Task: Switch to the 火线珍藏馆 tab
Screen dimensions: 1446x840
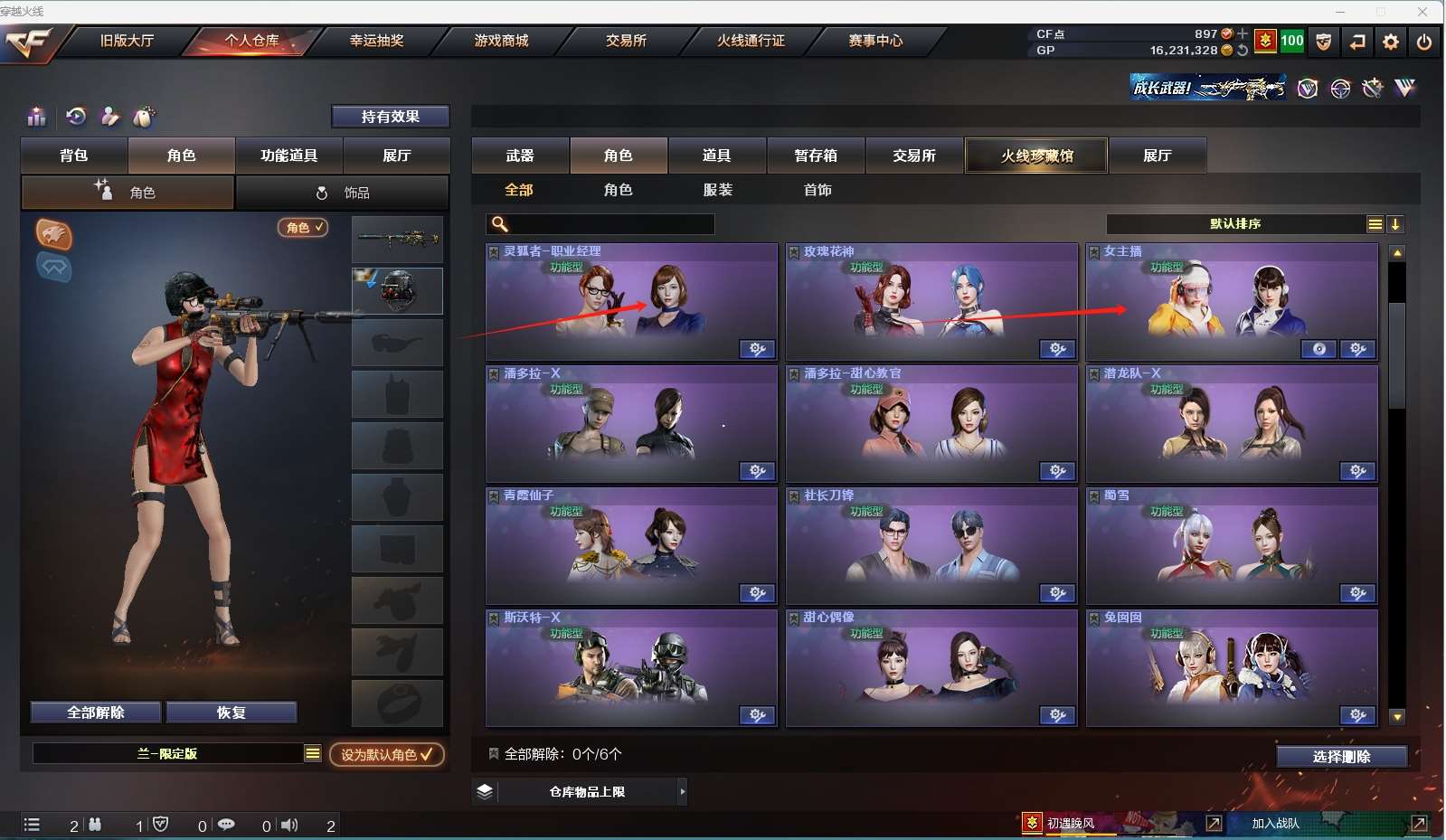Action: [1036, 156]
